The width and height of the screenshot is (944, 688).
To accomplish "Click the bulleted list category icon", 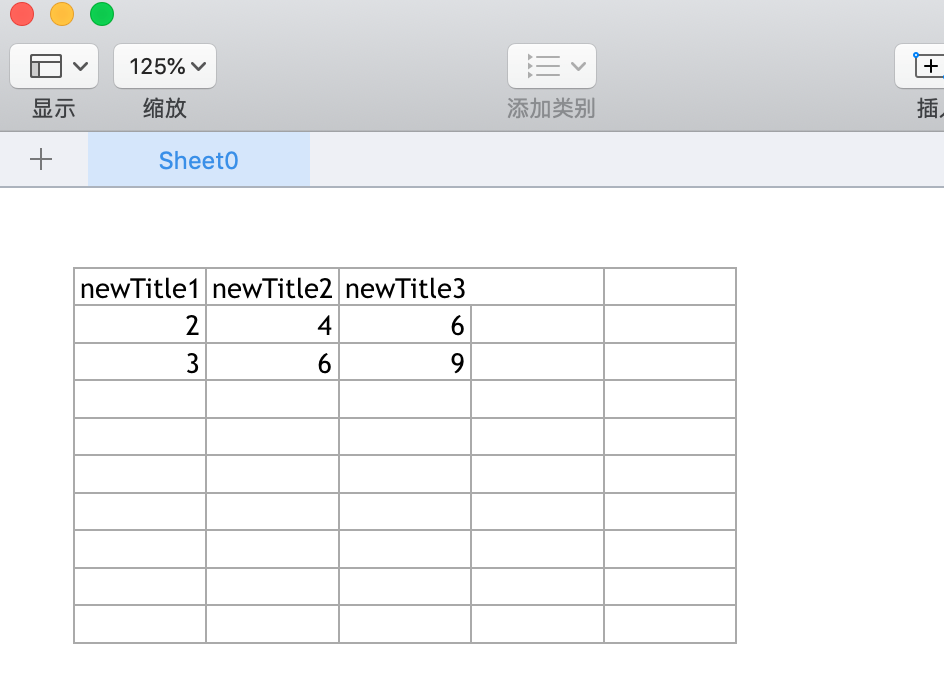I will point(545,65).
